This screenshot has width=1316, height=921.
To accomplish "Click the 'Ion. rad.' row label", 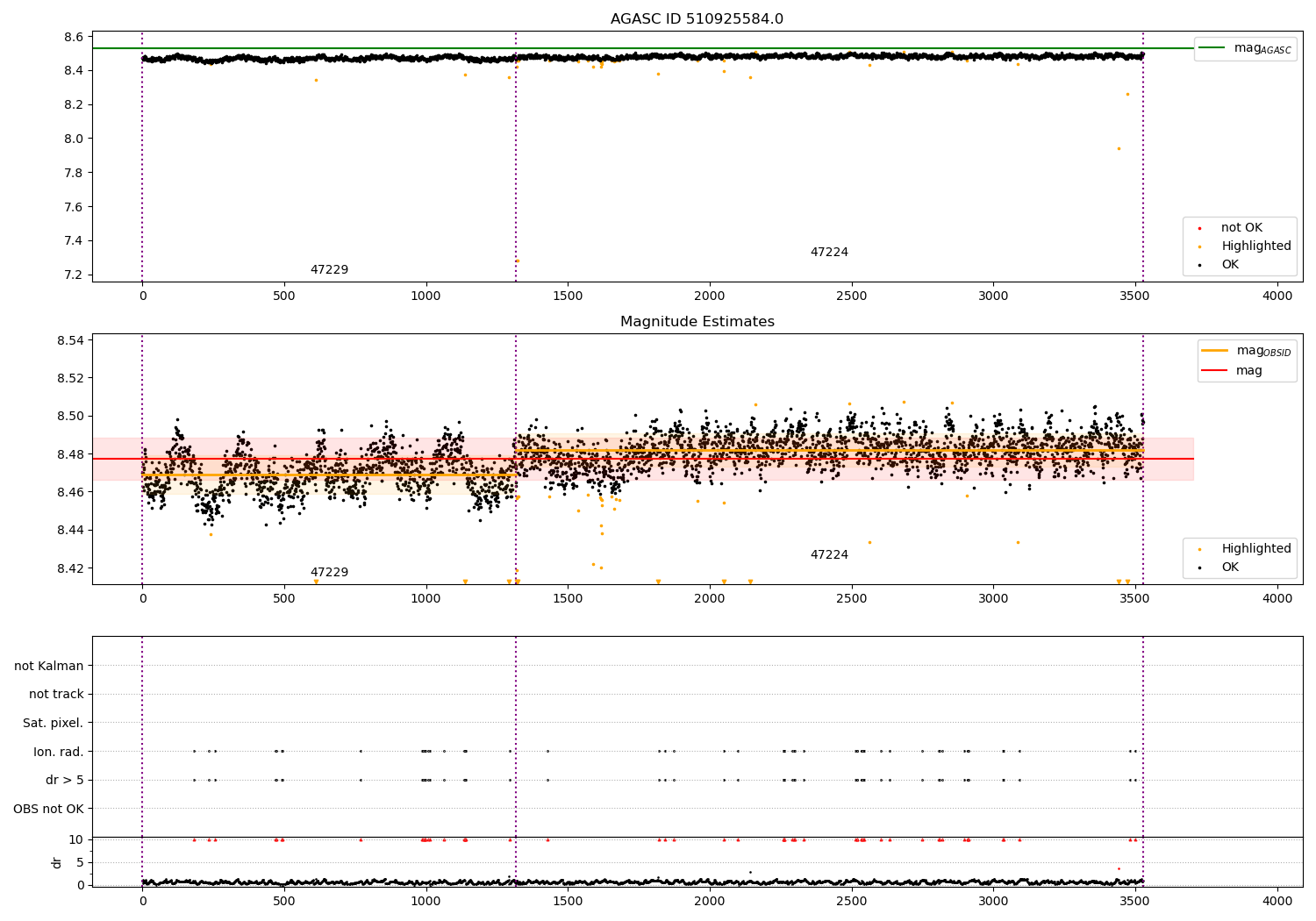I will pos(59,752).
